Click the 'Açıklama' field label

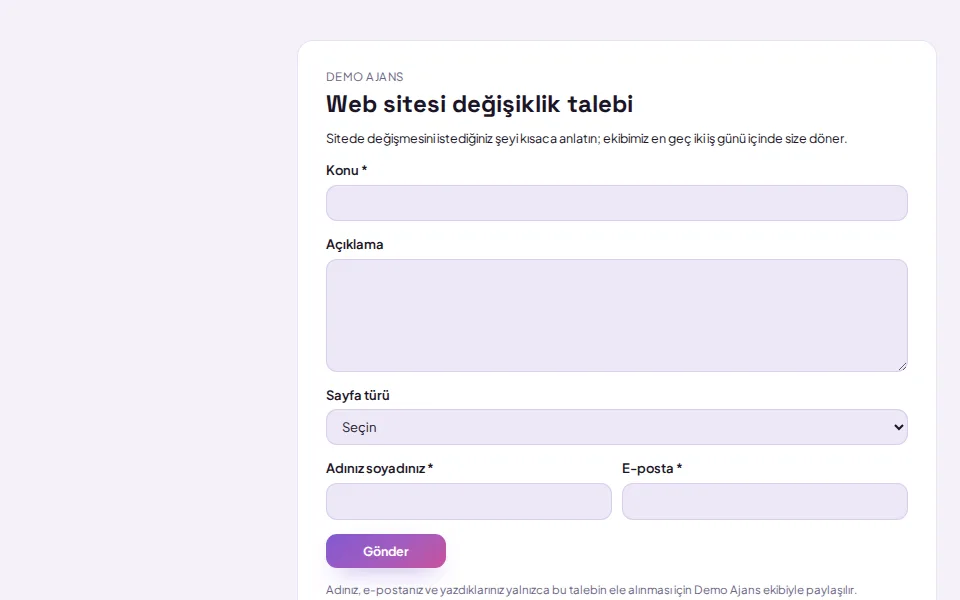(x=354, y=244)
